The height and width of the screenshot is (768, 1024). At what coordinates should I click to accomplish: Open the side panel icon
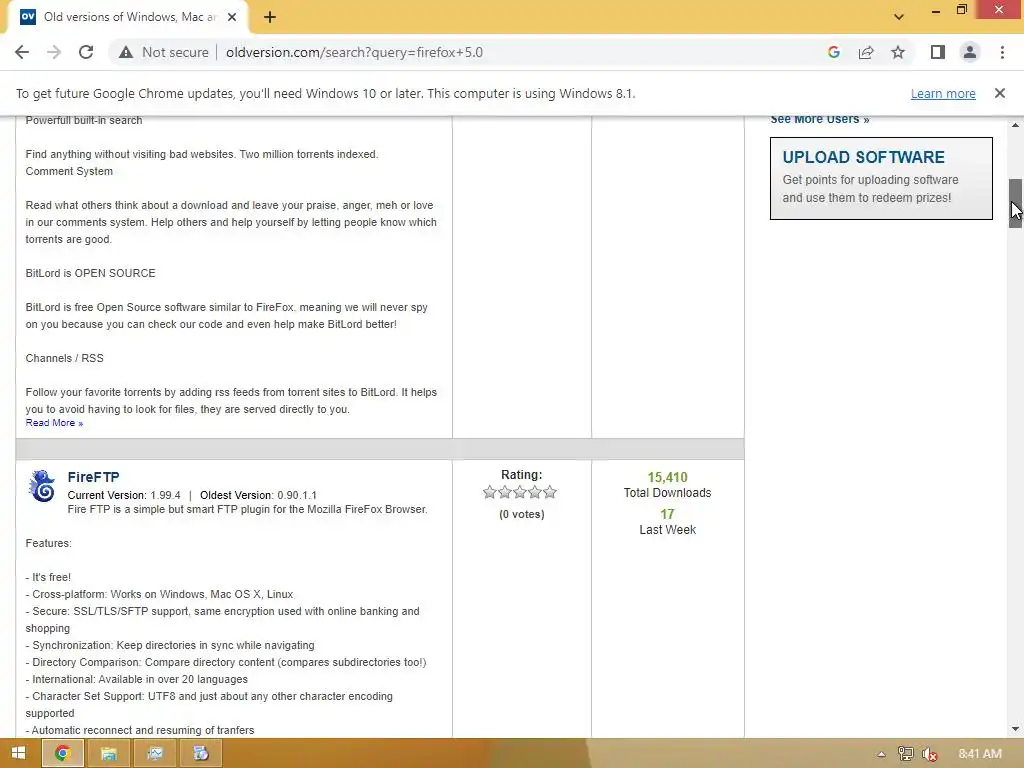pos(938,52)
